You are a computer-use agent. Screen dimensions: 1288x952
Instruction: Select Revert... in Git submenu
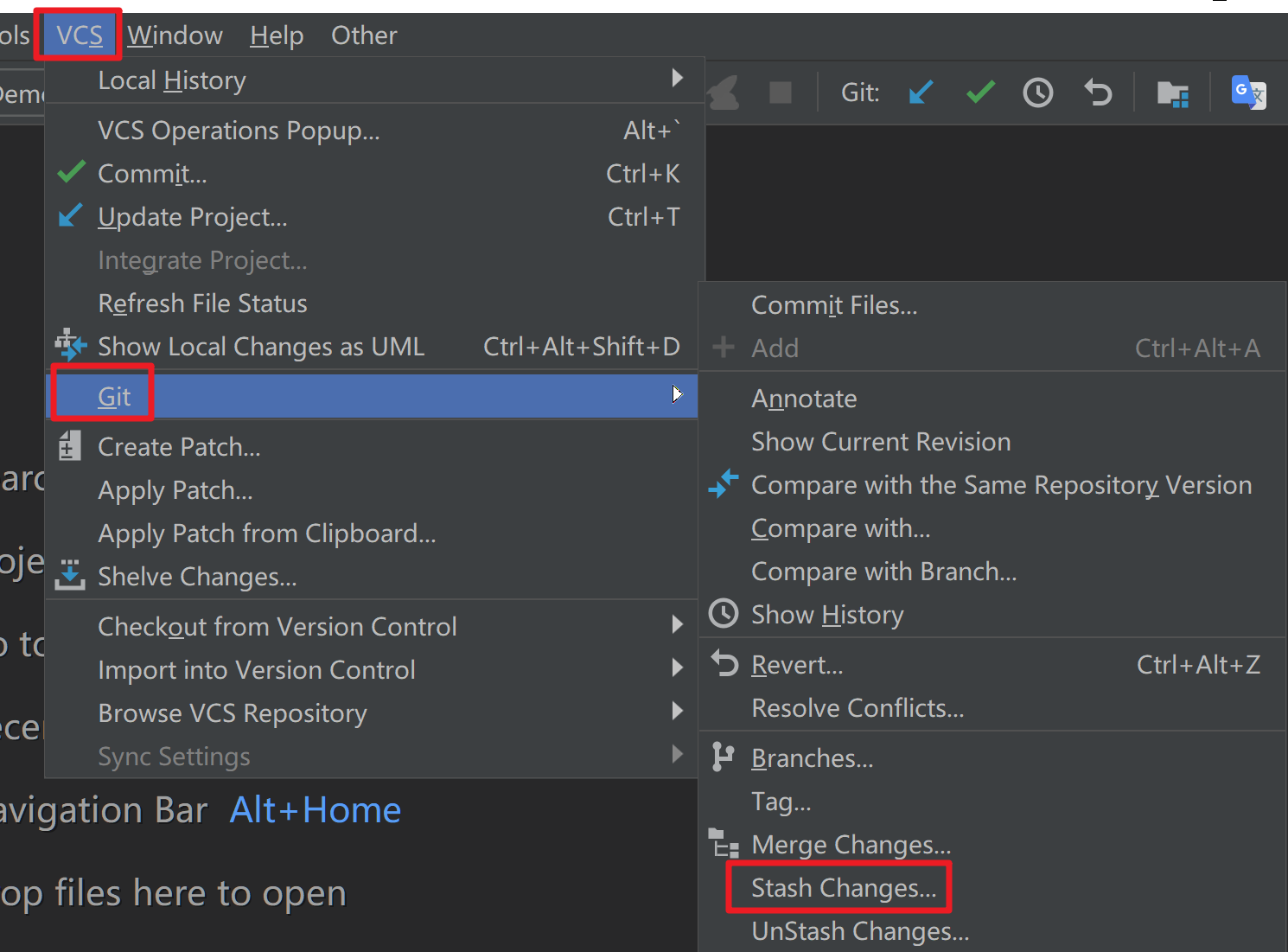(x=992, y=665)
